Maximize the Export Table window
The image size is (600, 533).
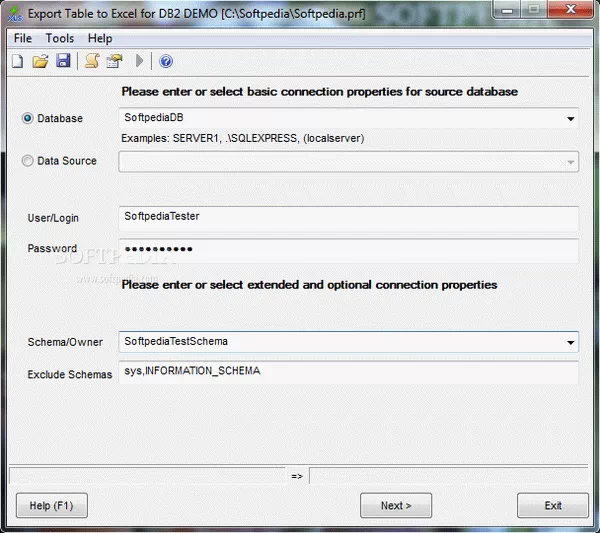(534, 9)
